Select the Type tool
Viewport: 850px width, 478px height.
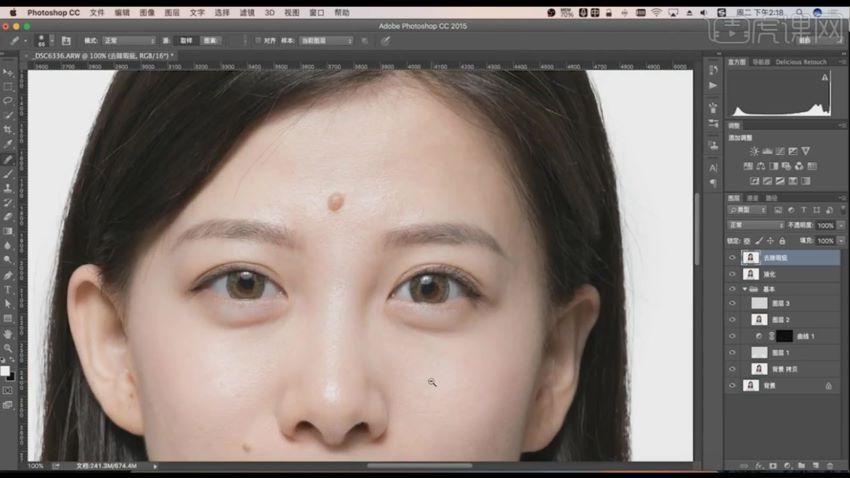pos(8,290)
